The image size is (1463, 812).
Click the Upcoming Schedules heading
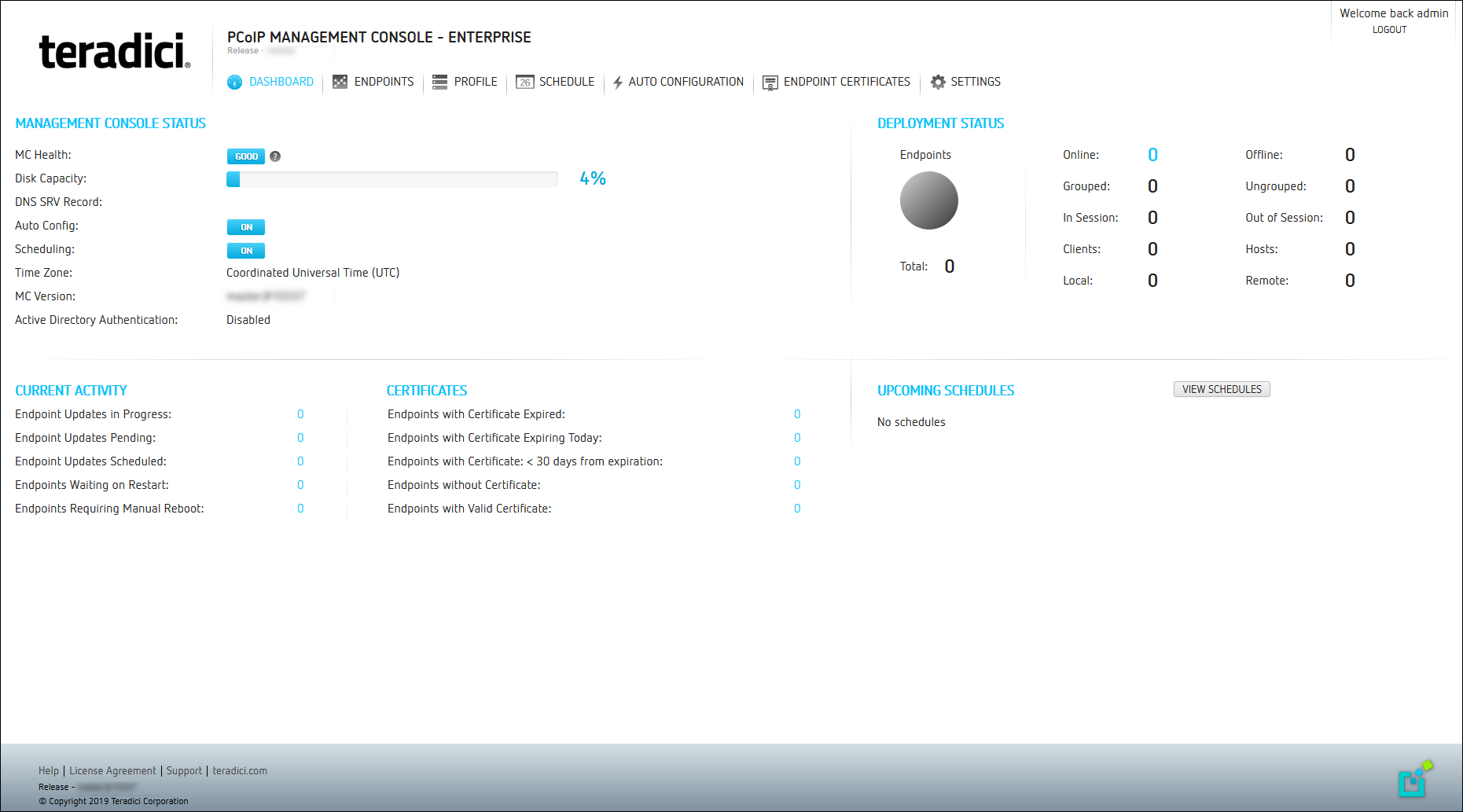click(x=946, y=391)
